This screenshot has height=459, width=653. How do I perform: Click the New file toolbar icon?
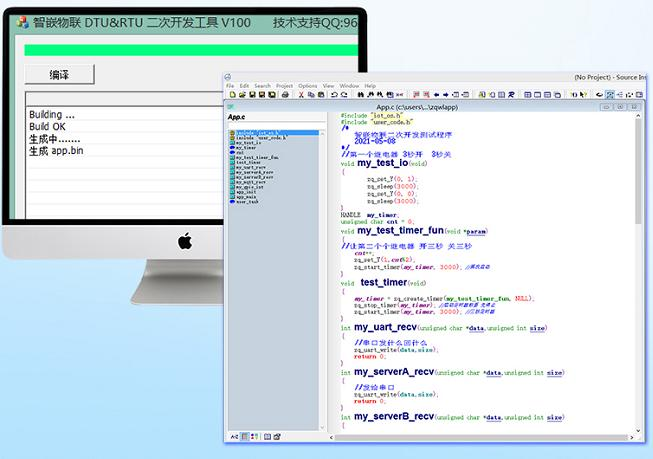(232, 95)
